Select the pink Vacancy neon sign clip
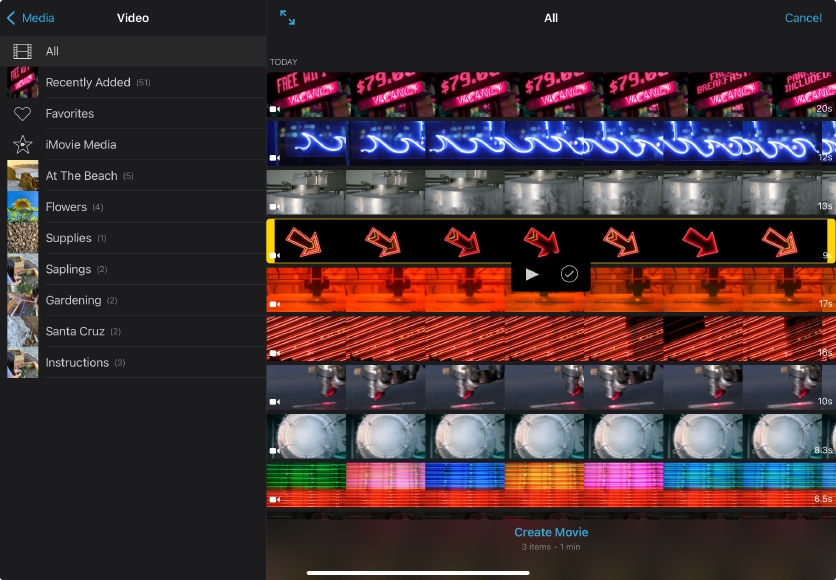Image resolution: width=836 pixels, height=580 pixels. (x=550, y=94)
